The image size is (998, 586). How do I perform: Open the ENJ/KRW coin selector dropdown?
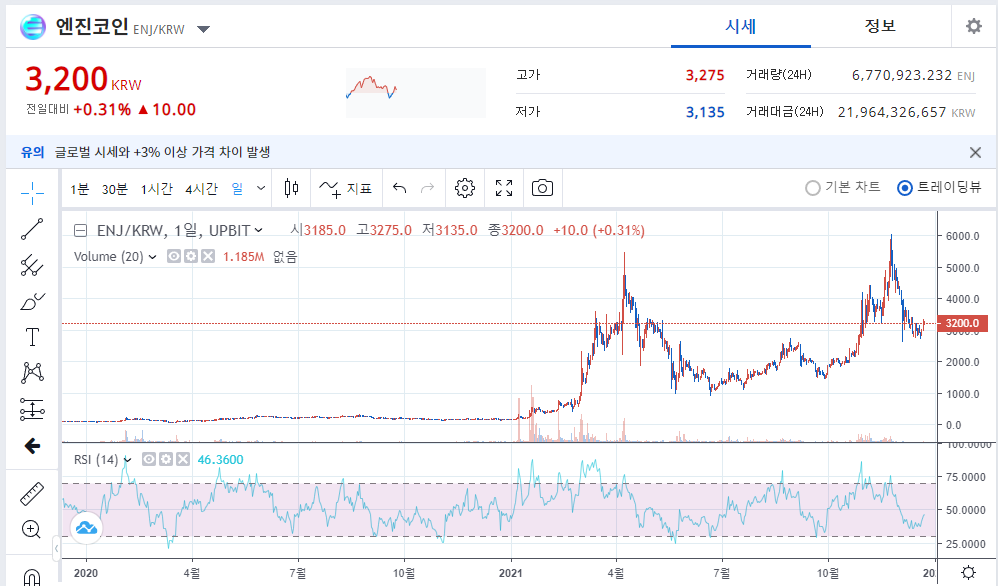(204, 29)
